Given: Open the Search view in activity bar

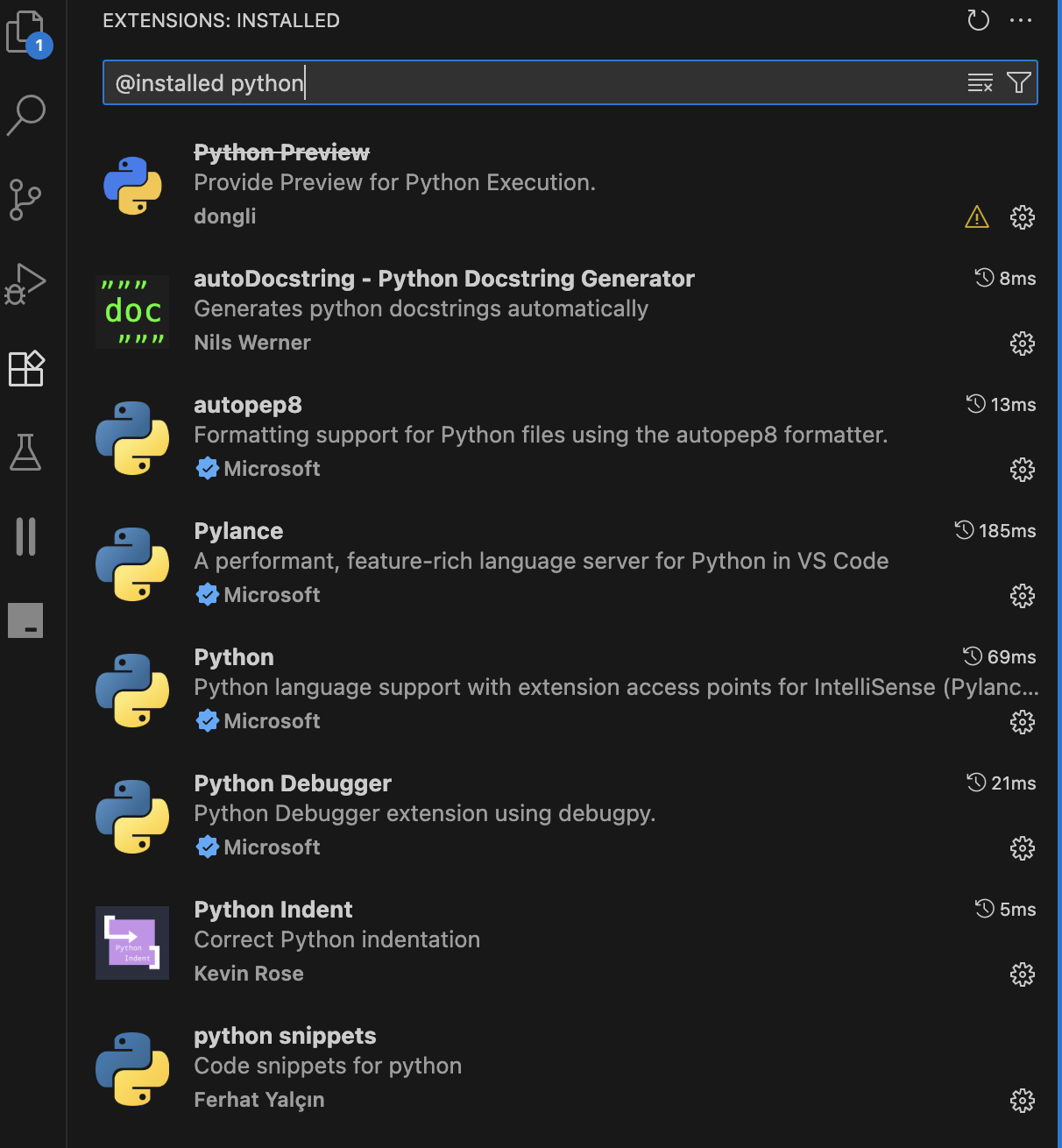Looking at the screenshot, I should tap(26, 115).
